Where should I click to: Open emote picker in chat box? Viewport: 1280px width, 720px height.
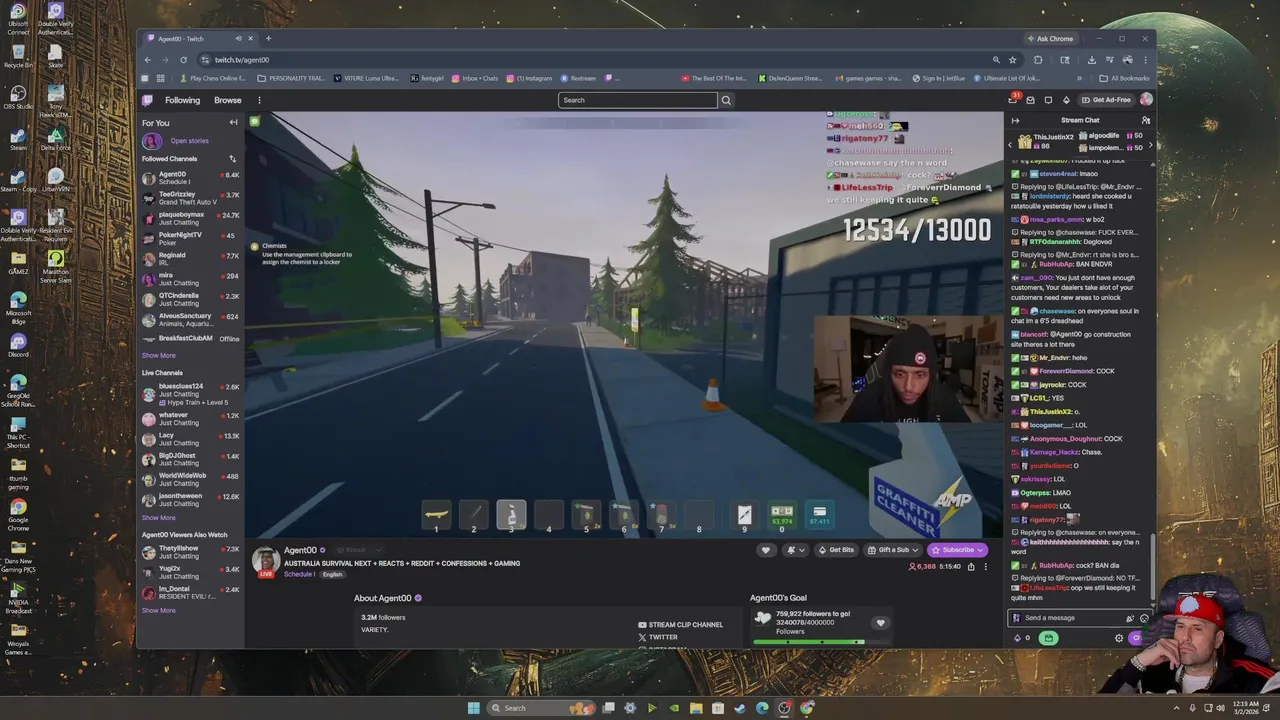click(1144, 618)
